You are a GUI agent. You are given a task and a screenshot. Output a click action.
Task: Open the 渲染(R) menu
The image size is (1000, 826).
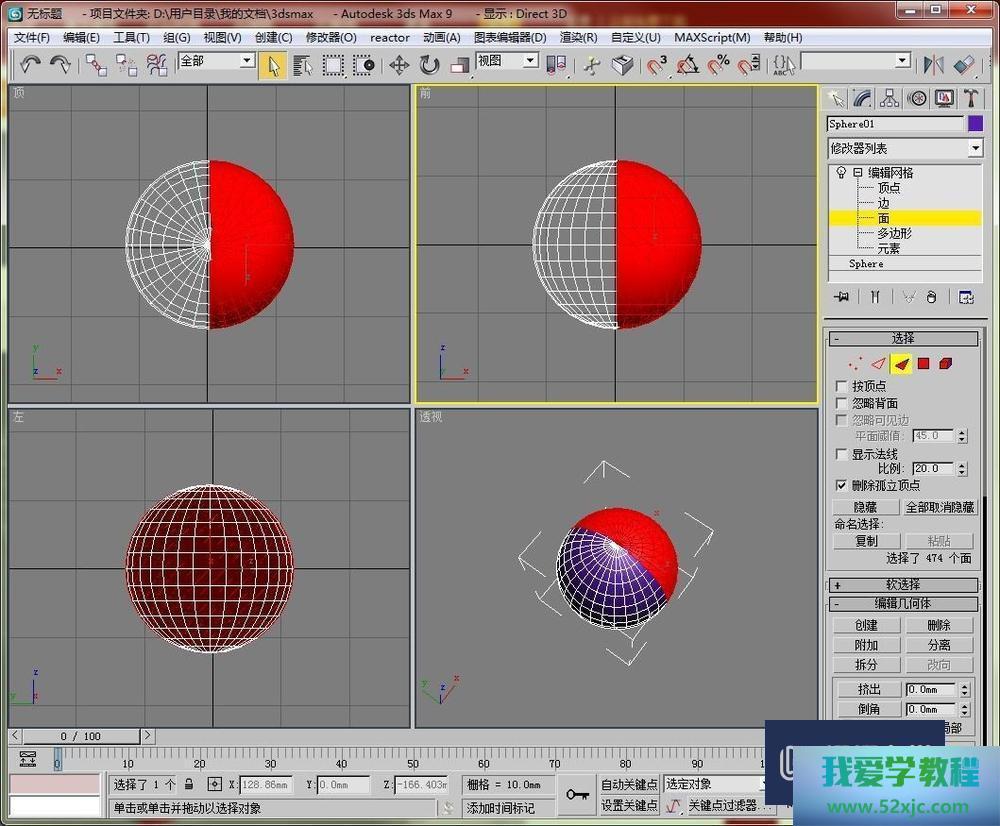(x=578, y=37)
